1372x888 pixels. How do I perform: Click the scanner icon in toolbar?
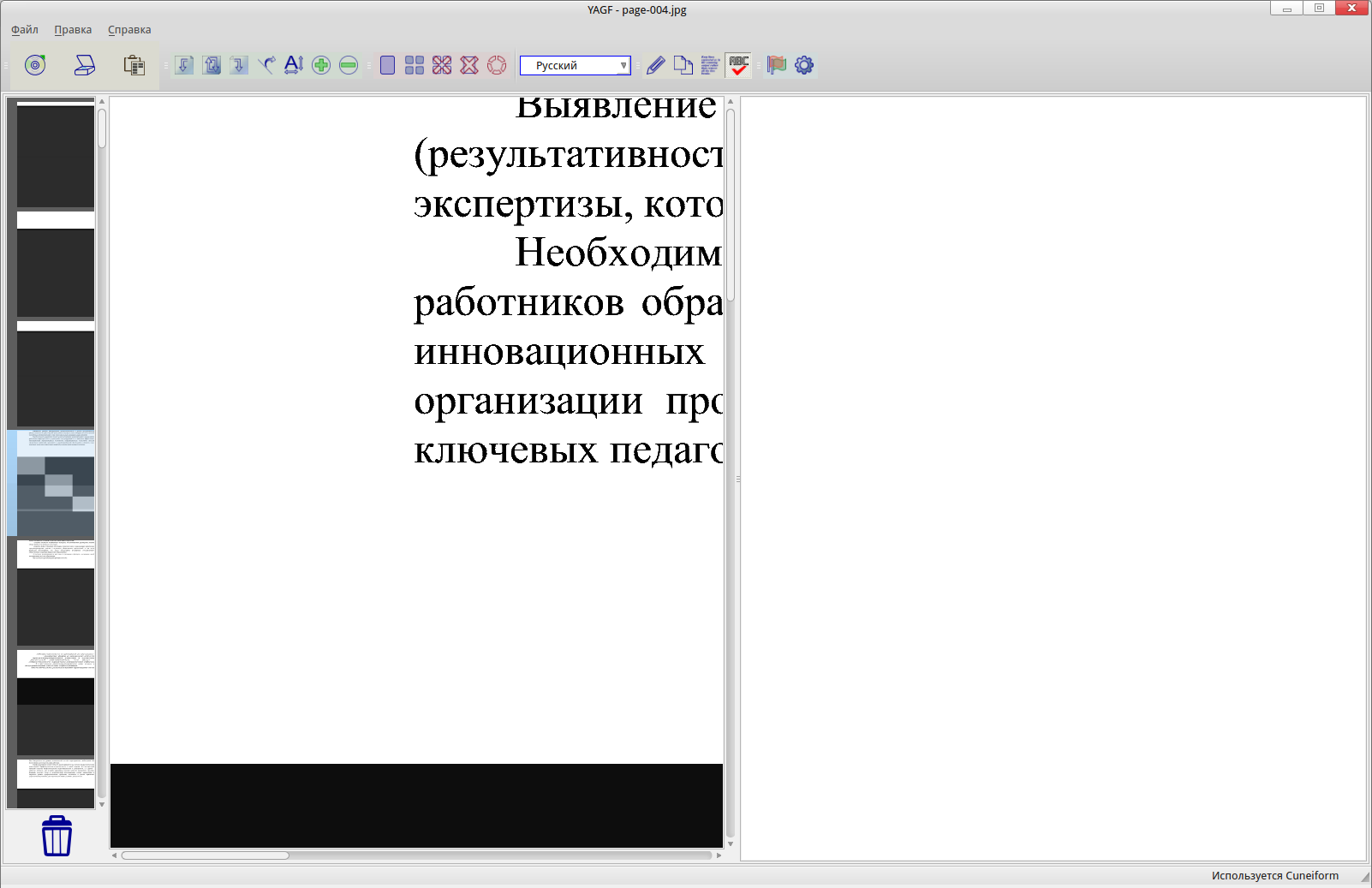click(85, 65)
